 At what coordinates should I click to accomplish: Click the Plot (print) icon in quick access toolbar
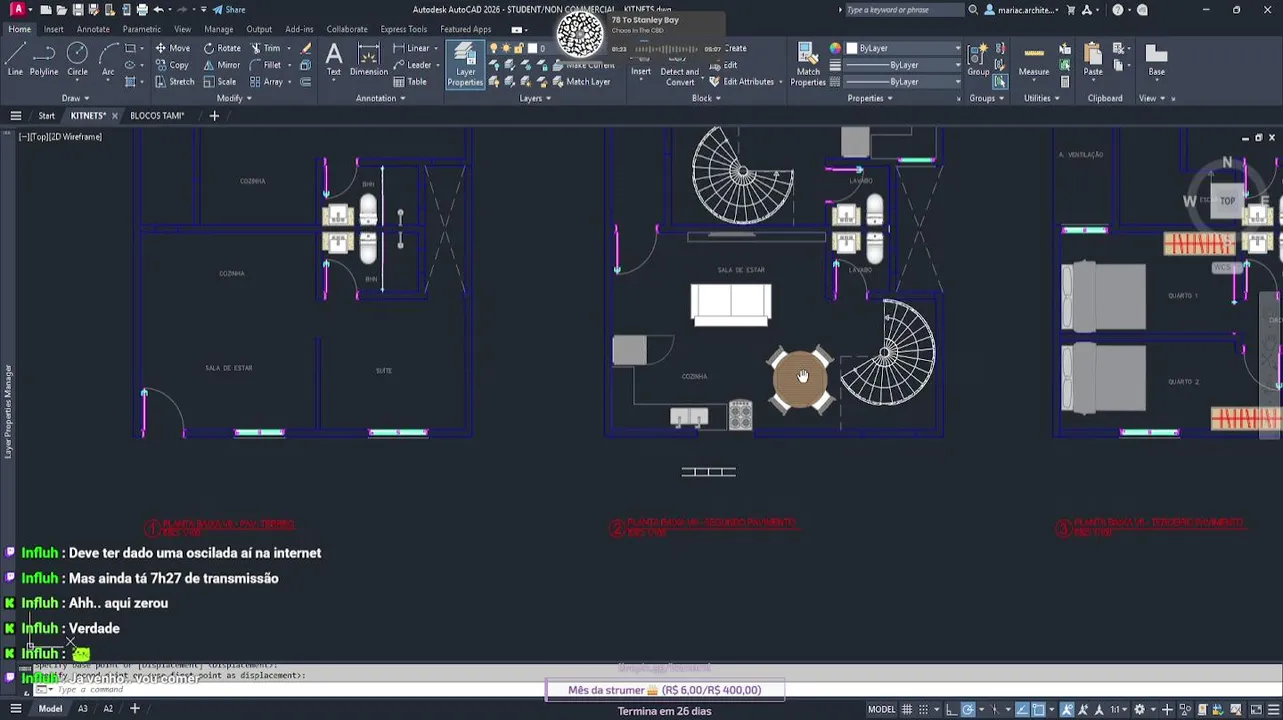click(142, 10)
